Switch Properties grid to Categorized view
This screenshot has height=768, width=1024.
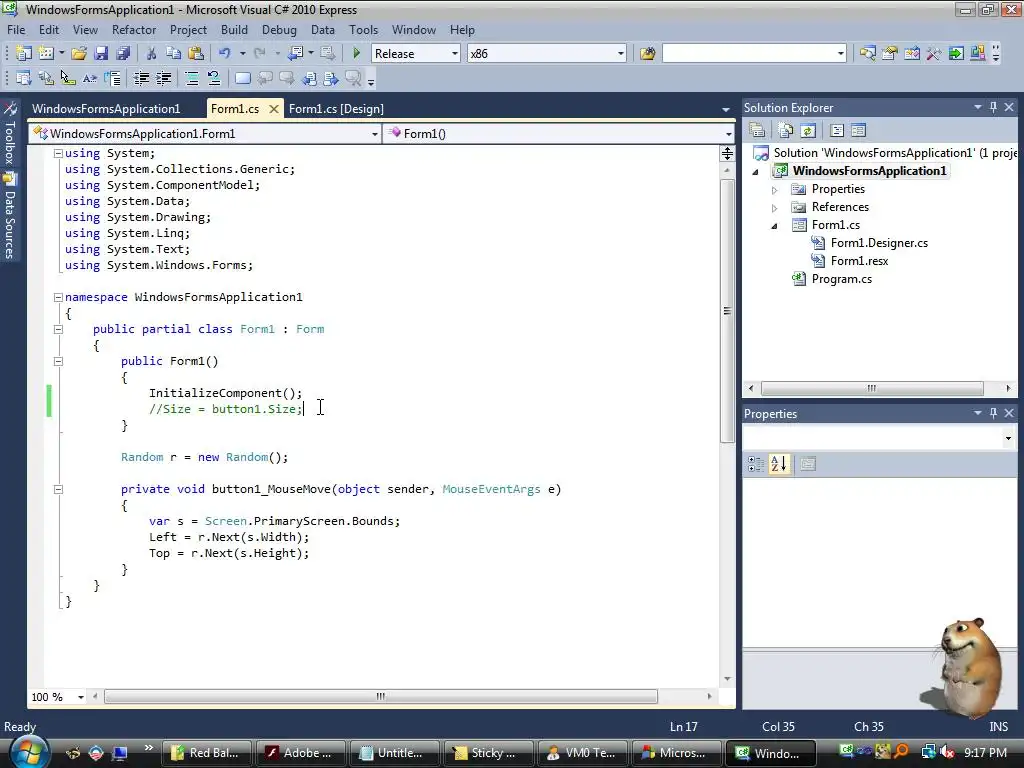point(756,464)
